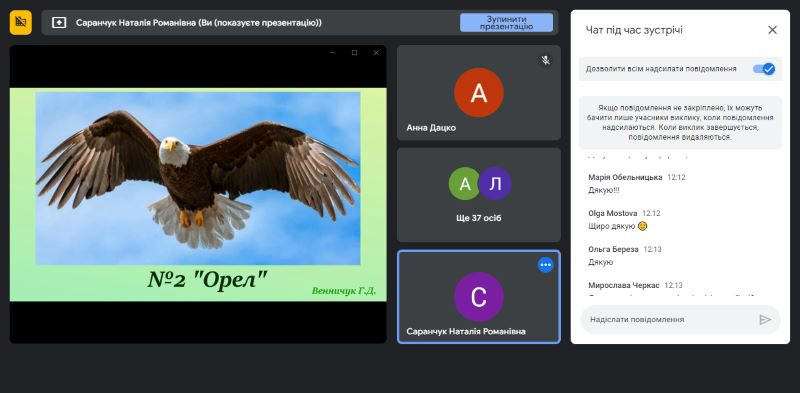Click the present-screen icon beside presenter name
This screenshot has height=393, width=800.
59,22
